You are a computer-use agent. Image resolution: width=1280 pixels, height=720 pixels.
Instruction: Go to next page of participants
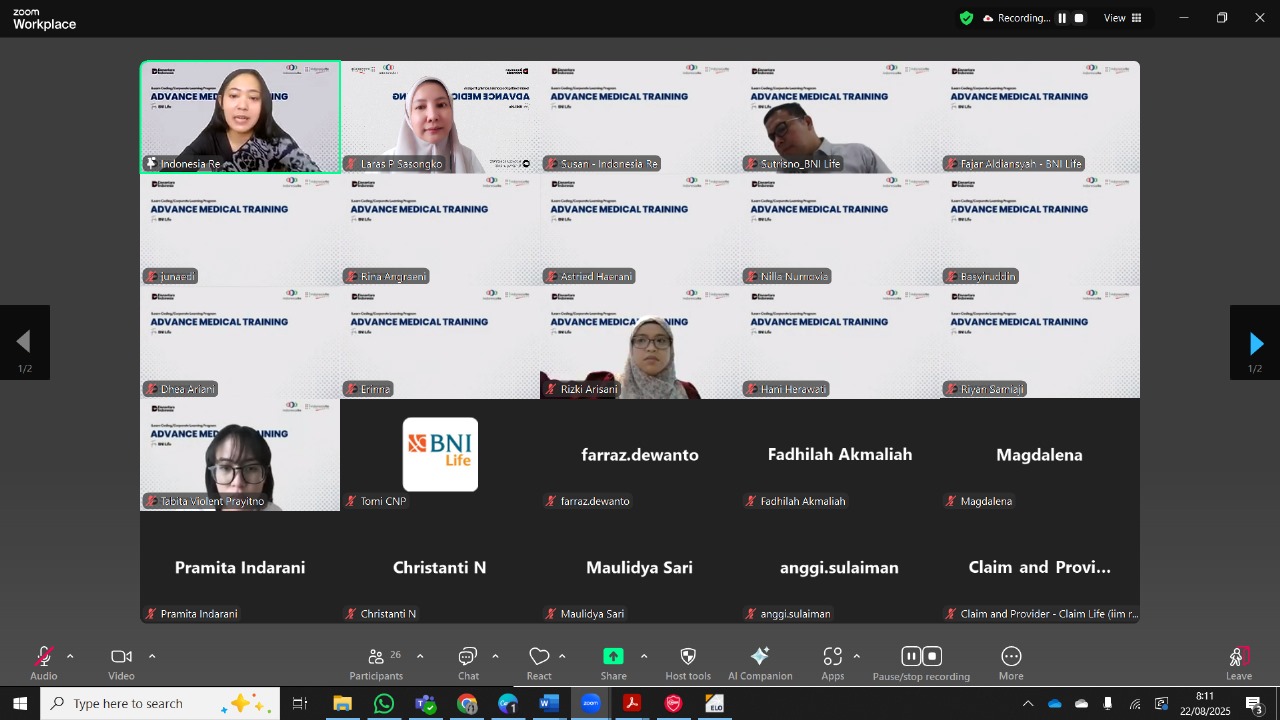point(1255,344)
